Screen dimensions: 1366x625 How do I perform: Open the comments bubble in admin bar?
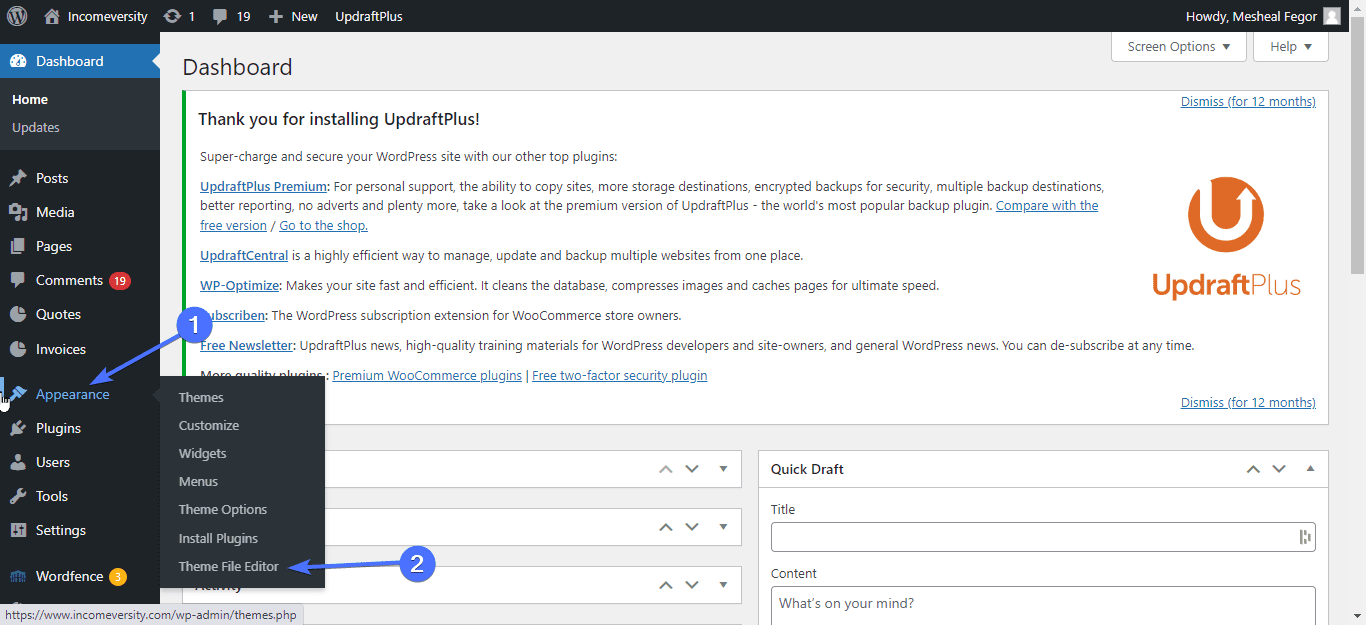(x=231, y=16)
